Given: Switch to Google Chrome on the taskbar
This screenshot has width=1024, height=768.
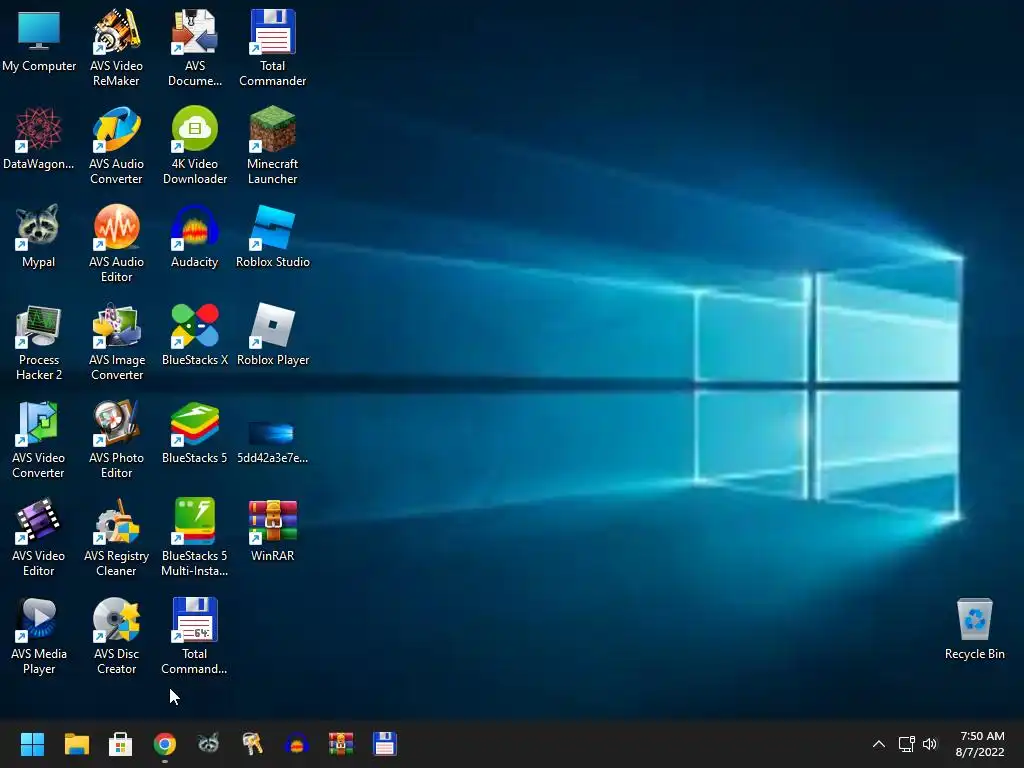Looking at the screenshot, I should [x=165, y=744].
